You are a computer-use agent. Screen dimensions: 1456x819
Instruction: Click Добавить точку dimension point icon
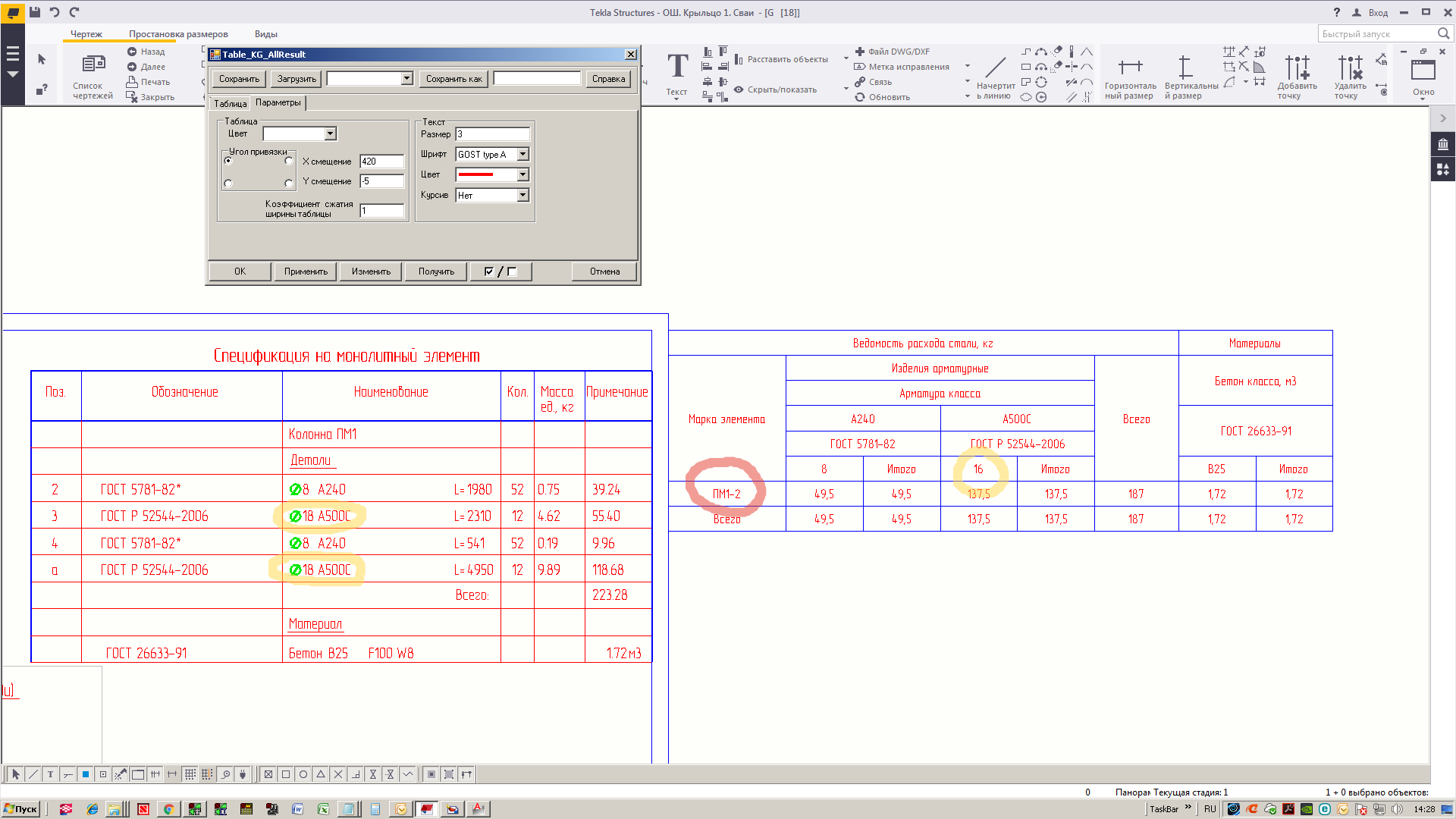click(1297, 68)
